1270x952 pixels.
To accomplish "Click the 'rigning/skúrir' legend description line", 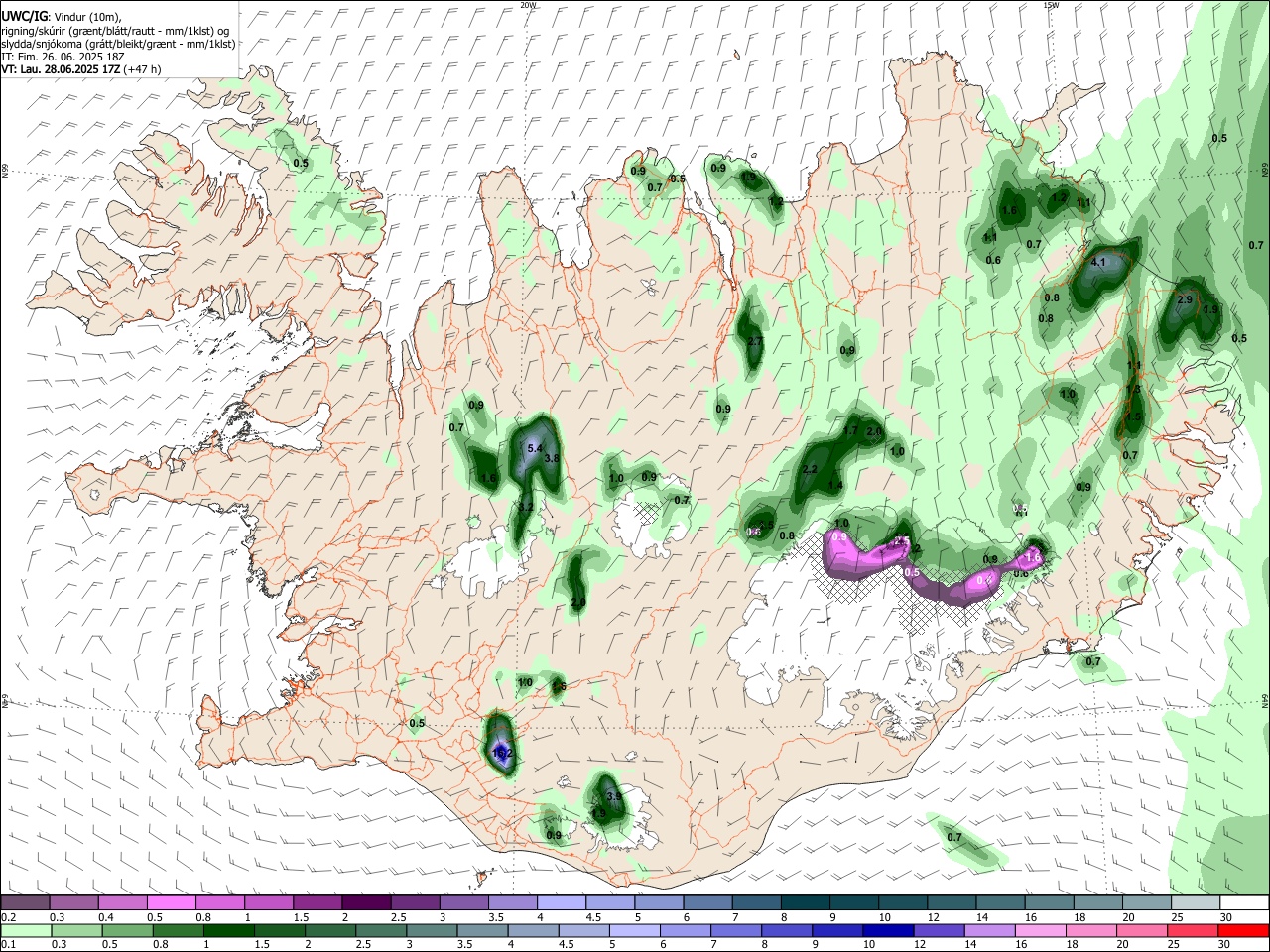I will (117, 31).
